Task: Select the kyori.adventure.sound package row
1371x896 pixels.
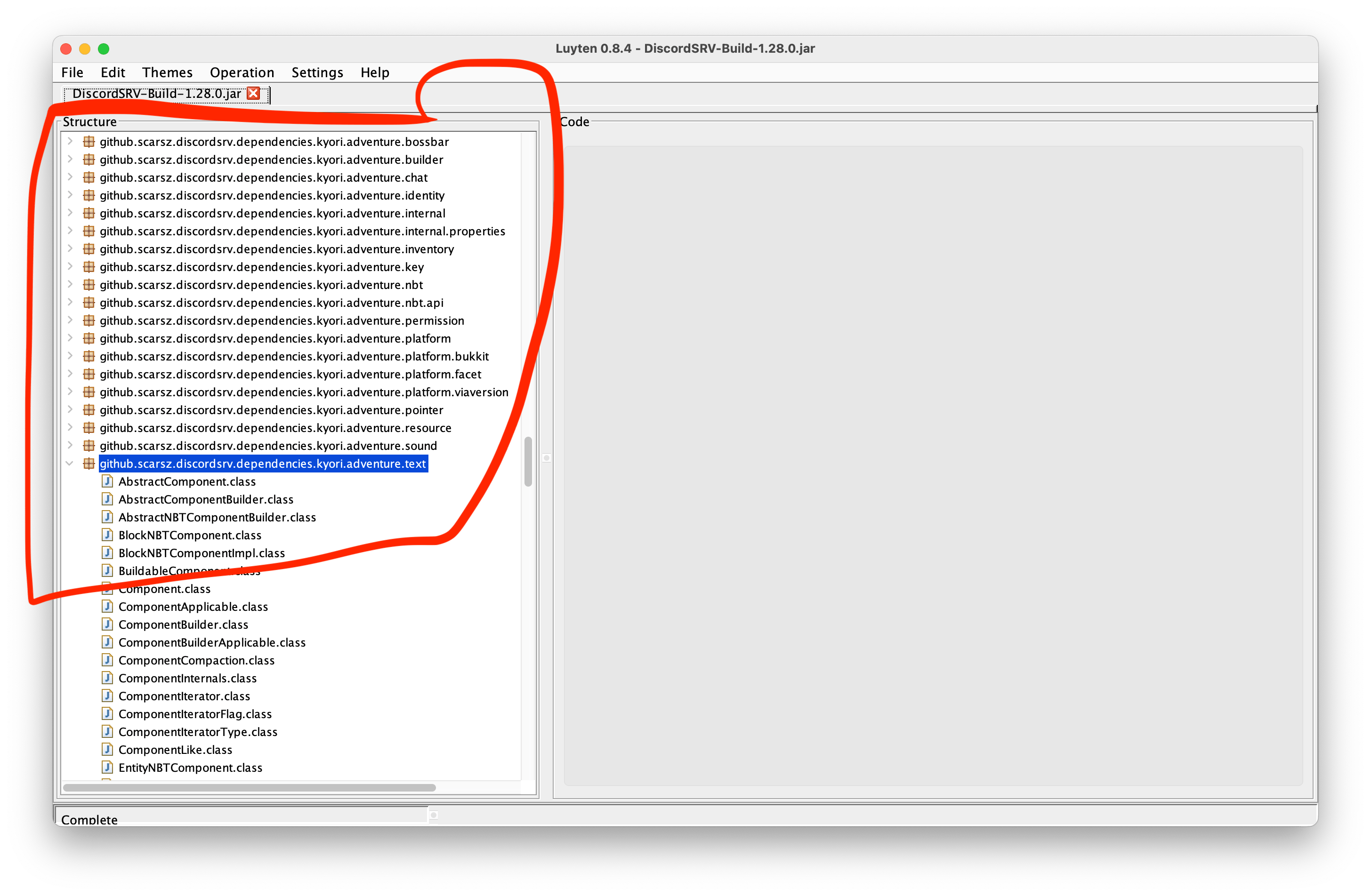Action: 268,446
